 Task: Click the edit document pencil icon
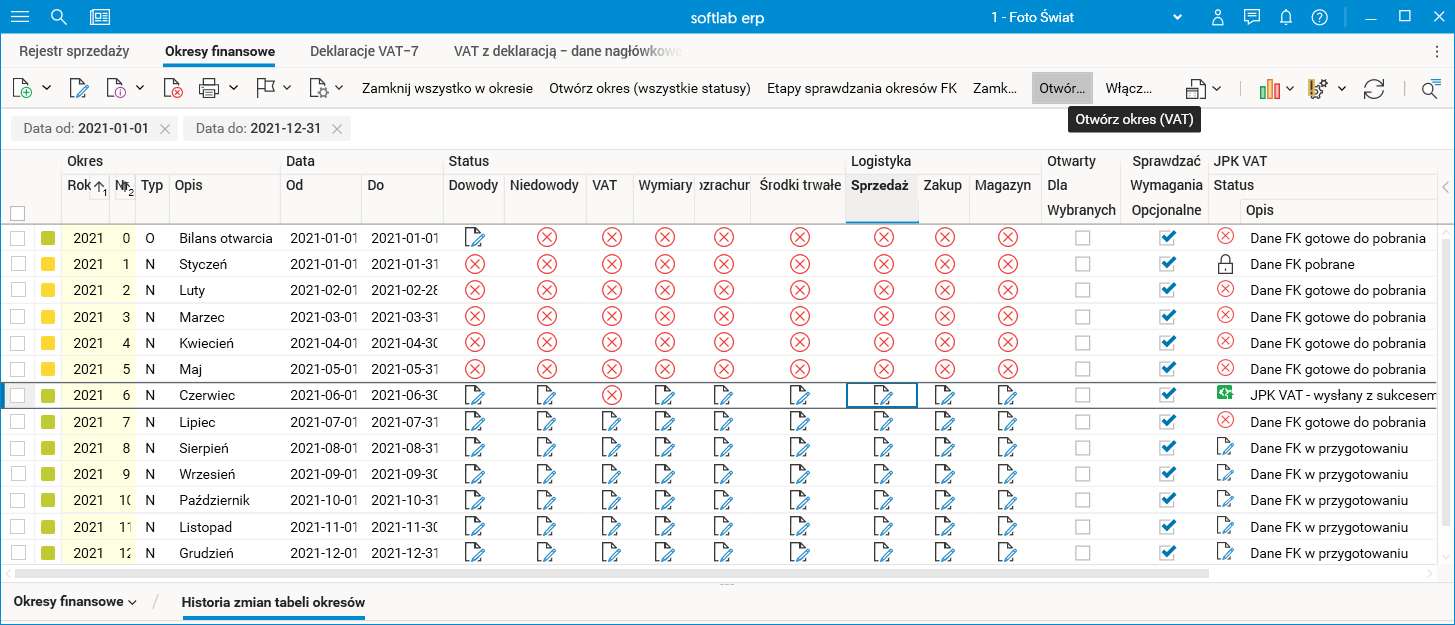tap(78, 89)
